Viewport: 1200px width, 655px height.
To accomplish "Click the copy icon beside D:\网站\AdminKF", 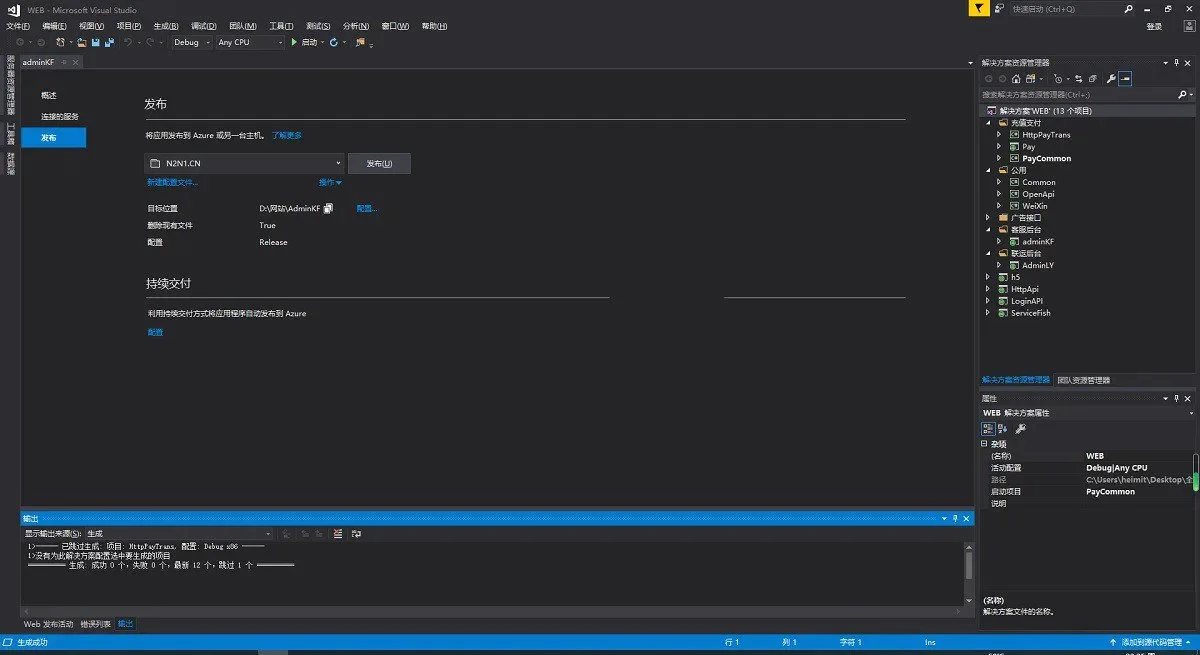I will (328, 208).
